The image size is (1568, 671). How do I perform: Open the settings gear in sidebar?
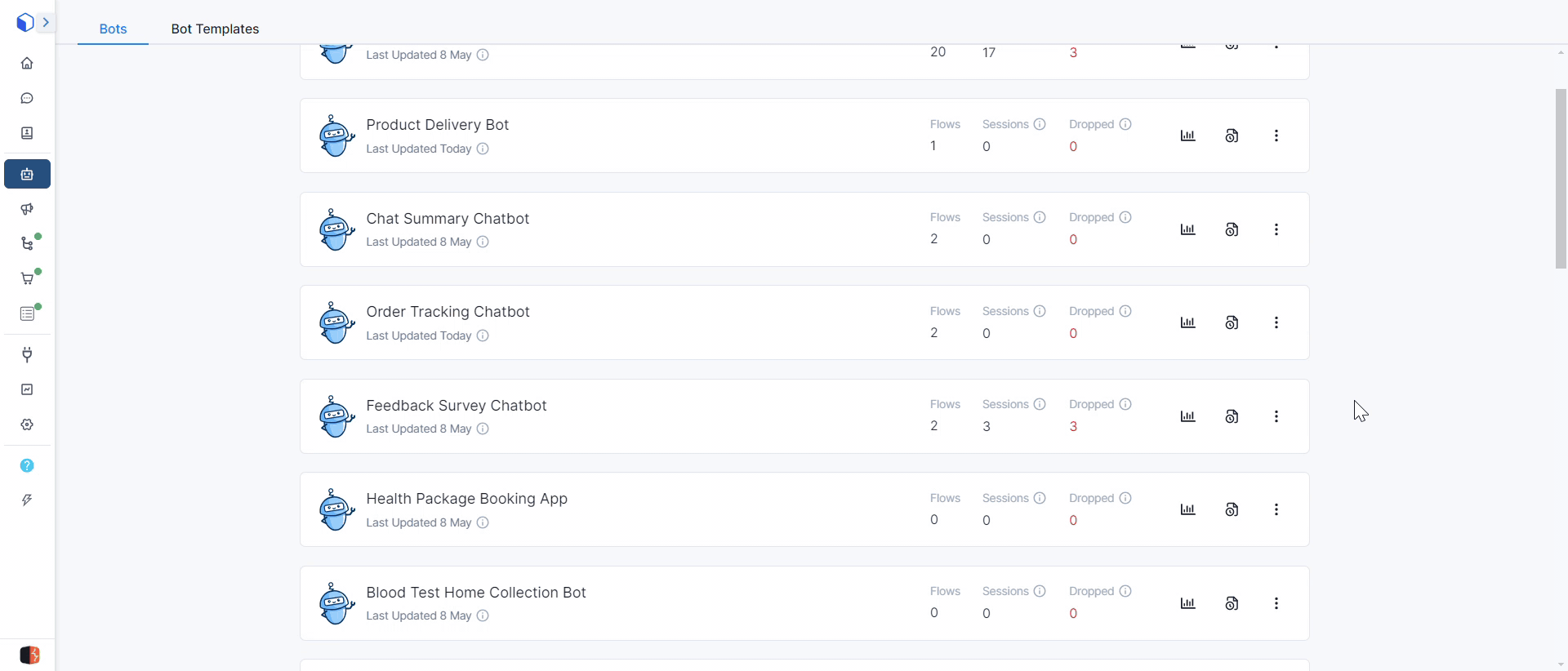click(x=27, y=424)
